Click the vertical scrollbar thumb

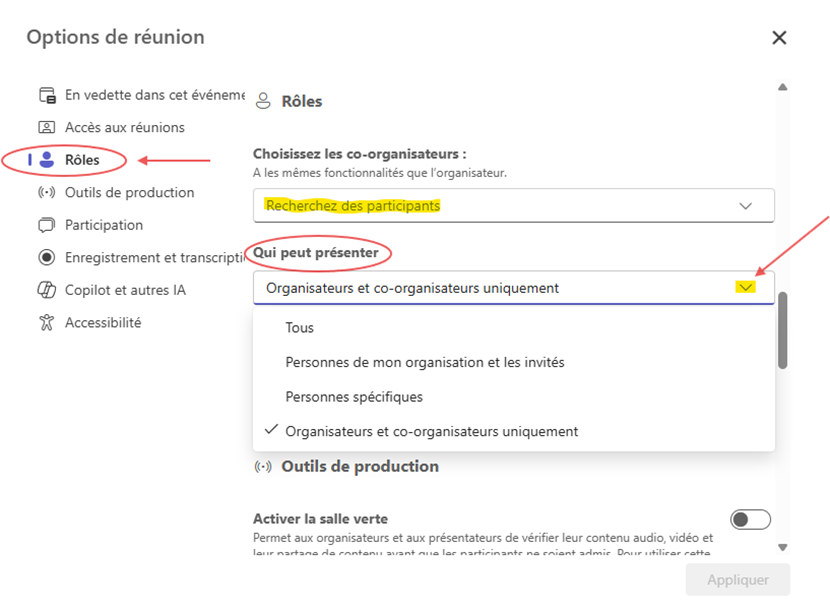[783, 330]
